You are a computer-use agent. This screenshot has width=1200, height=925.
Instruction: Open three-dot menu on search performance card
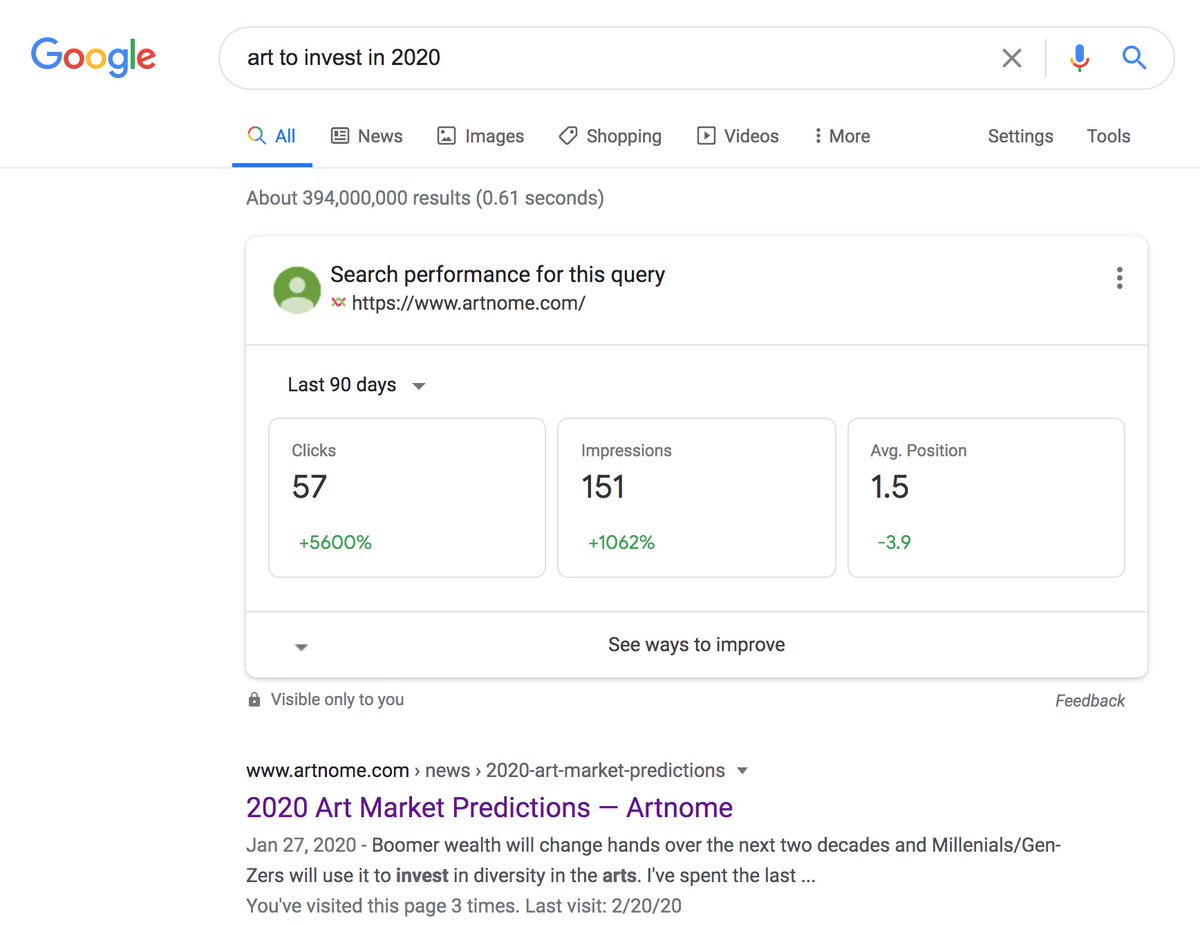click(x=1119, y=278)
